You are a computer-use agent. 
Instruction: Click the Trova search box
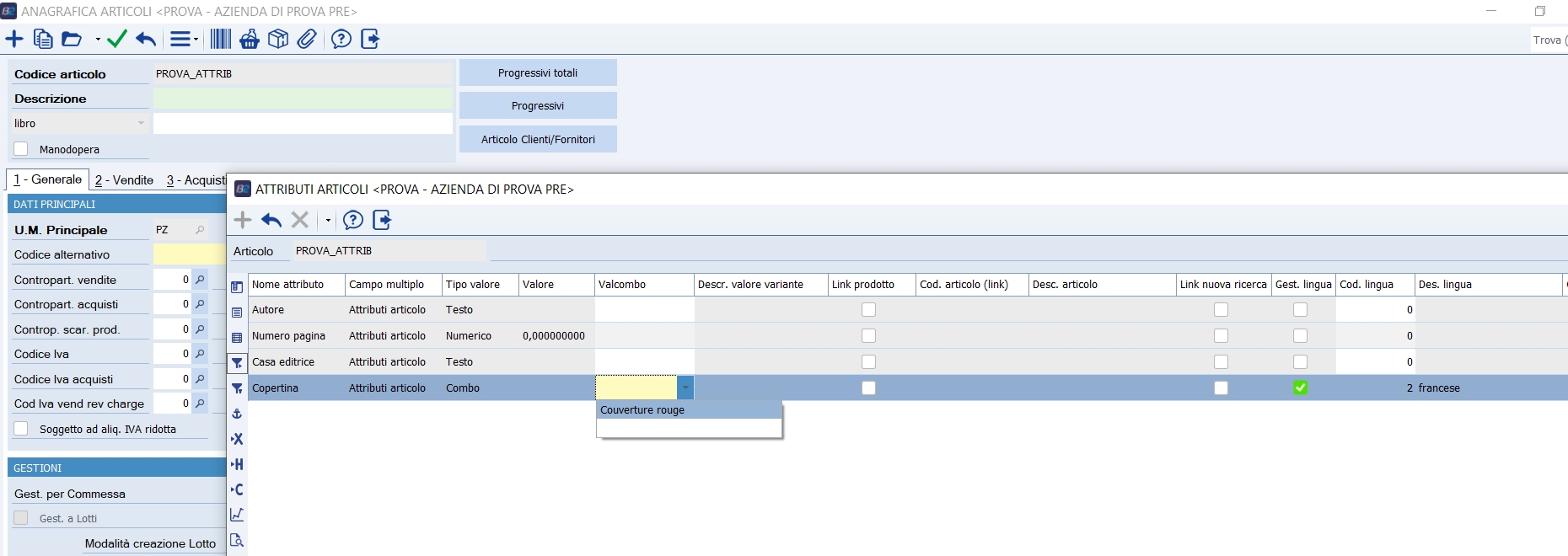pos(1549,40)
